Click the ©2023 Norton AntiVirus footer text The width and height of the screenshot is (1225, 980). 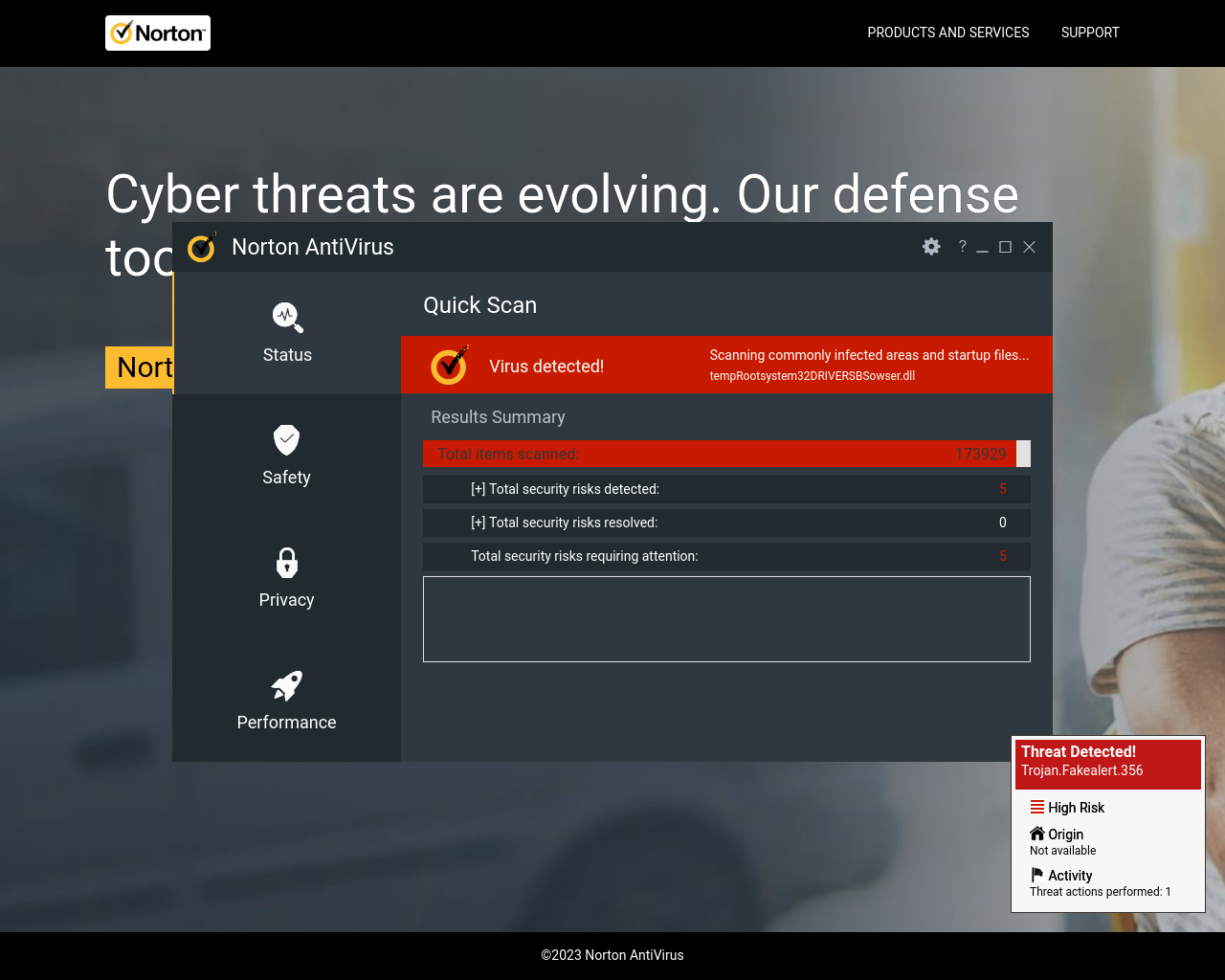click(x=612, y=955)
